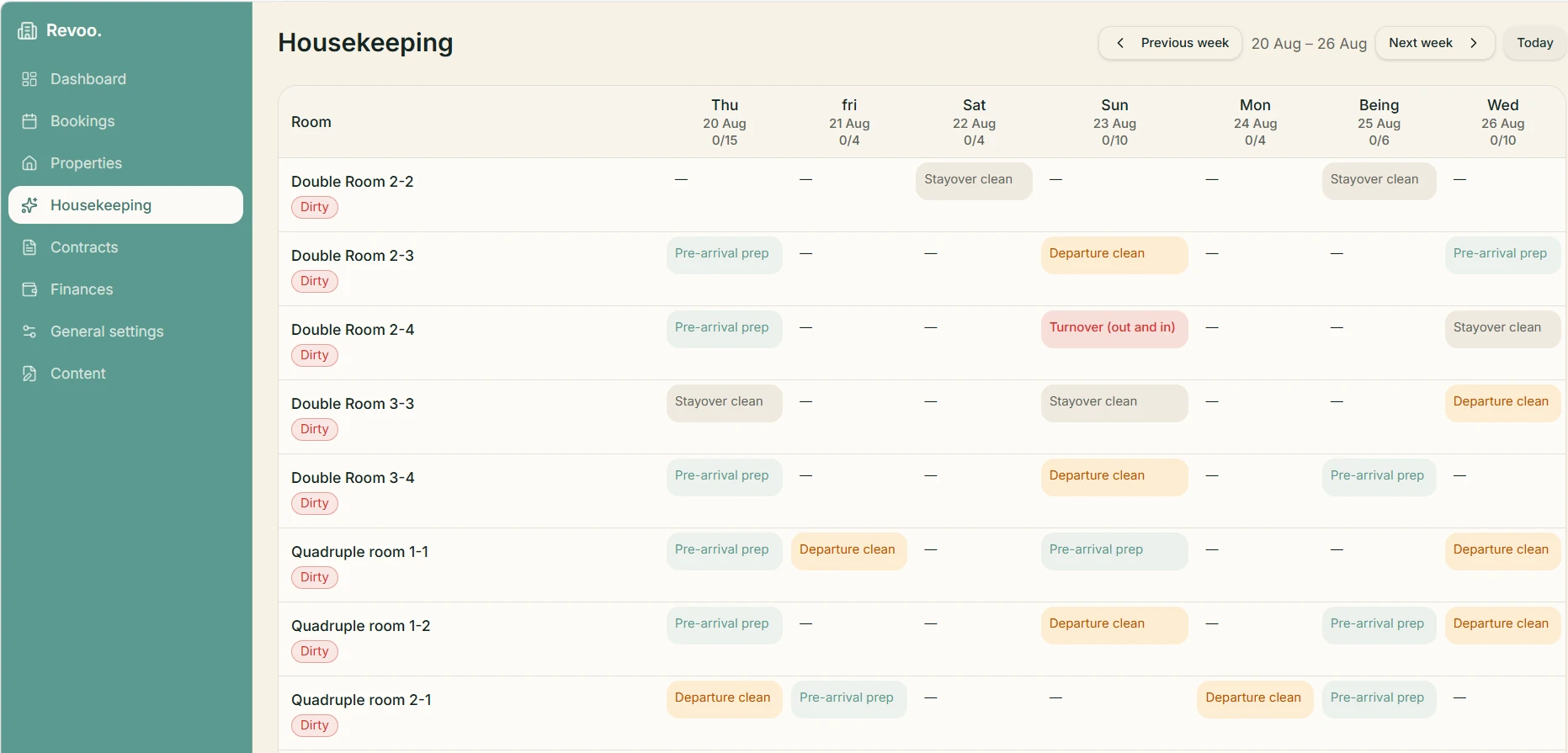Screen dimensions: 1568x753
Task: Click the Quadruple room 2-1 room name
Action: pyautogui.click(x=361, y=700)
